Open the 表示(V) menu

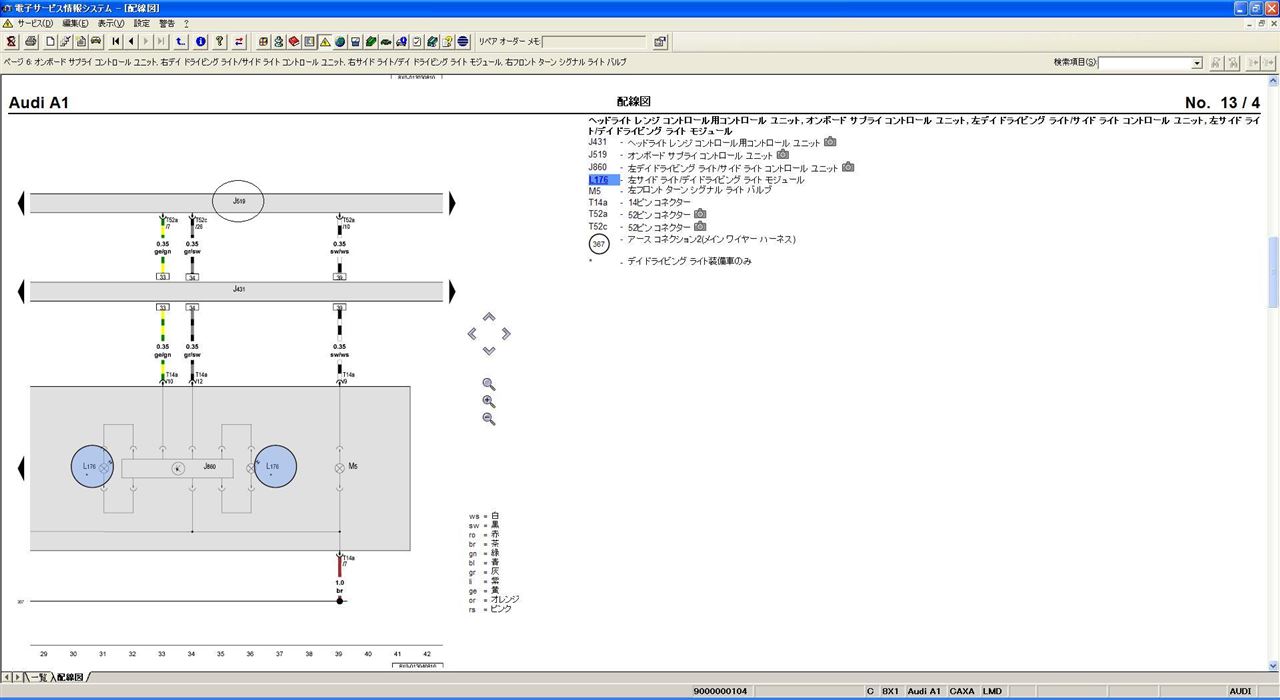[111, 23]
